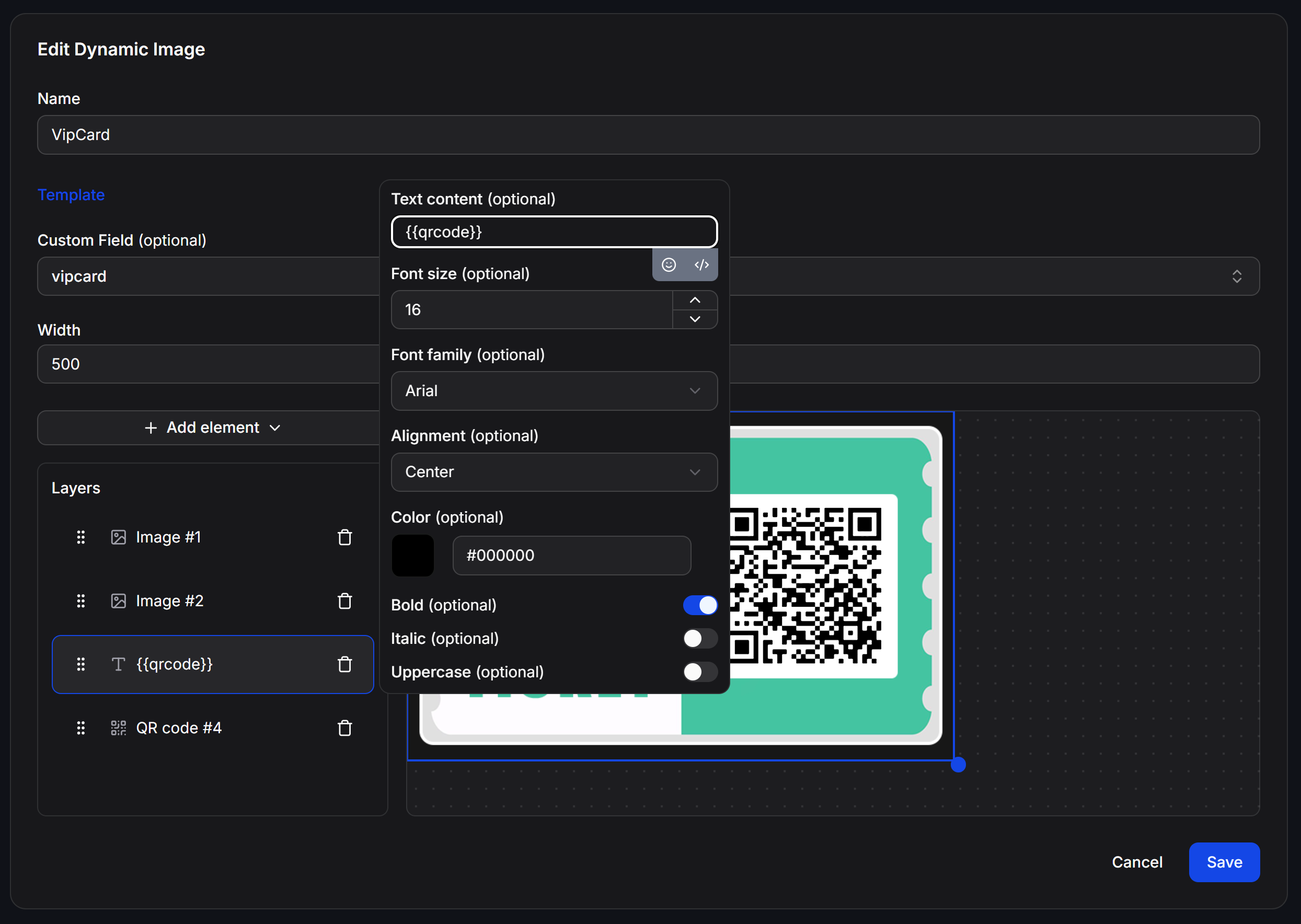The width and height of the screenshot is (1301, 924).
Task: Select the Image #1 layer row
Action: (x=213, y=537)
